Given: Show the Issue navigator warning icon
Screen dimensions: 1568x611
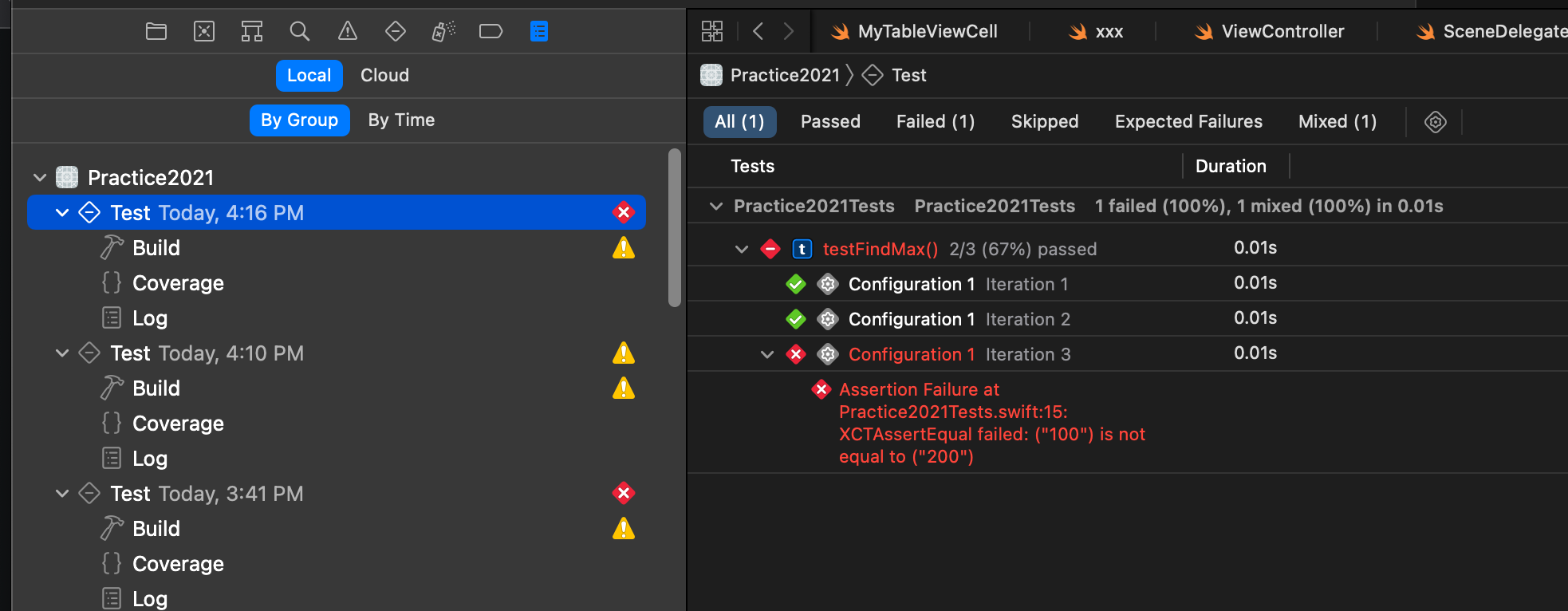Looking at the screenshot, I should click(348, 32).
